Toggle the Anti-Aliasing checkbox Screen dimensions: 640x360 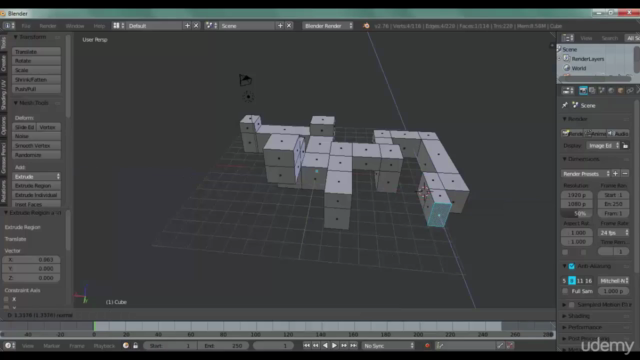coord(572,266)
